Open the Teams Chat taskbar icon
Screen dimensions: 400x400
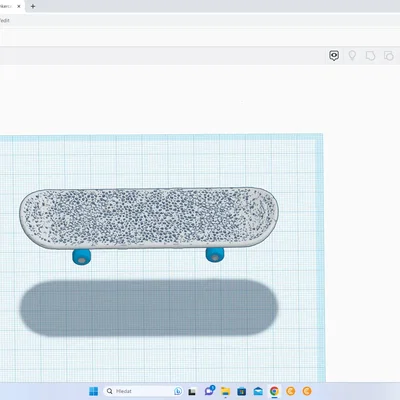coord(209,391)
